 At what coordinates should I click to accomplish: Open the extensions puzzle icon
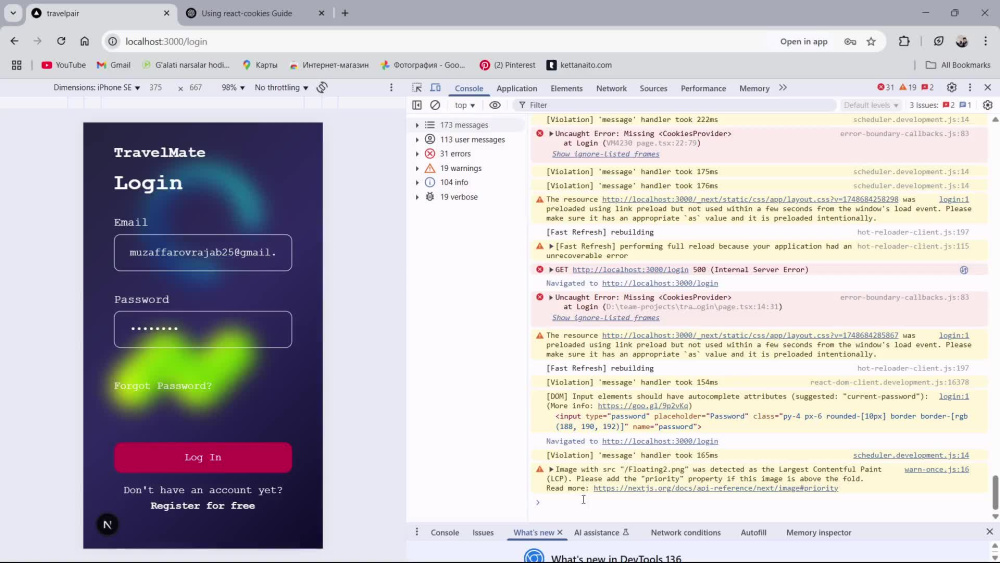(x=904, y=41)
